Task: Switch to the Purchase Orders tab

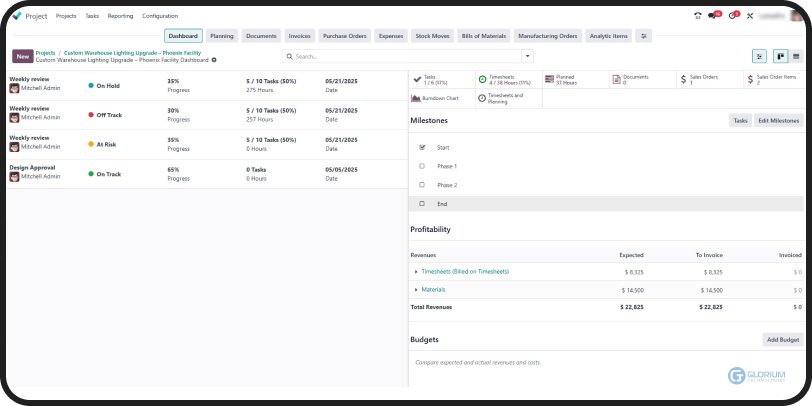Action: 344,36
